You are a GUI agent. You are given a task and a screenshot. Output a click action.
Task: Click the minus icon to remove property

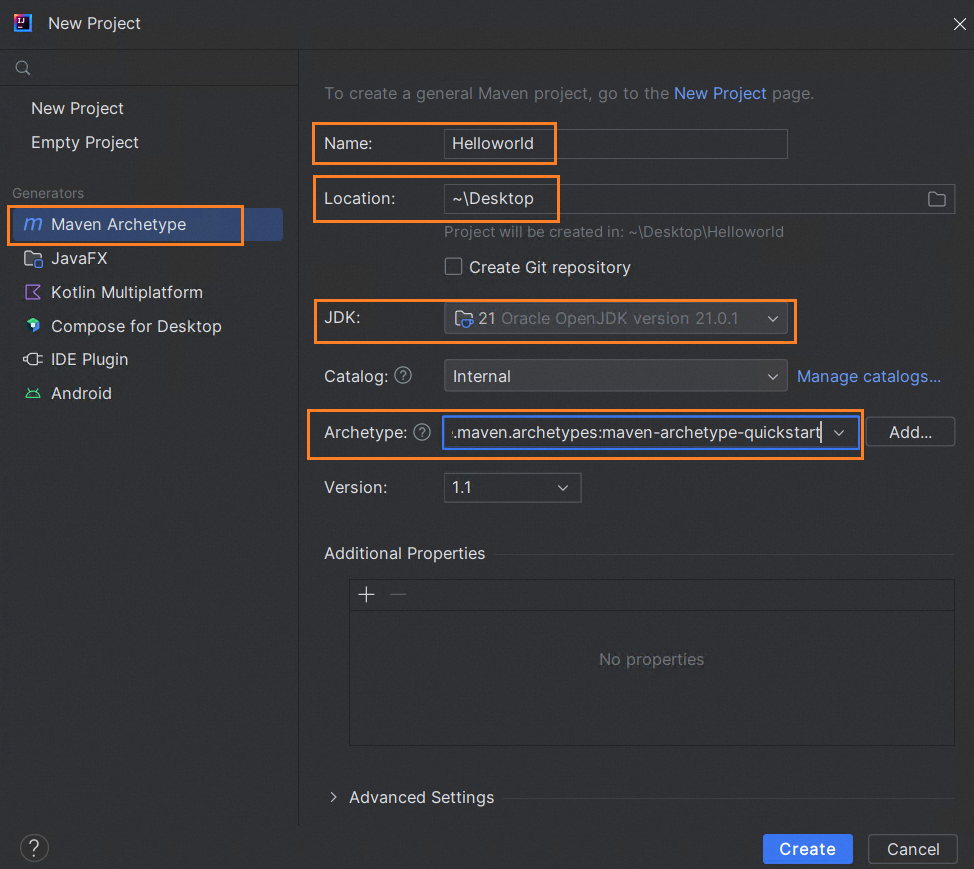[x=398, y=595]
